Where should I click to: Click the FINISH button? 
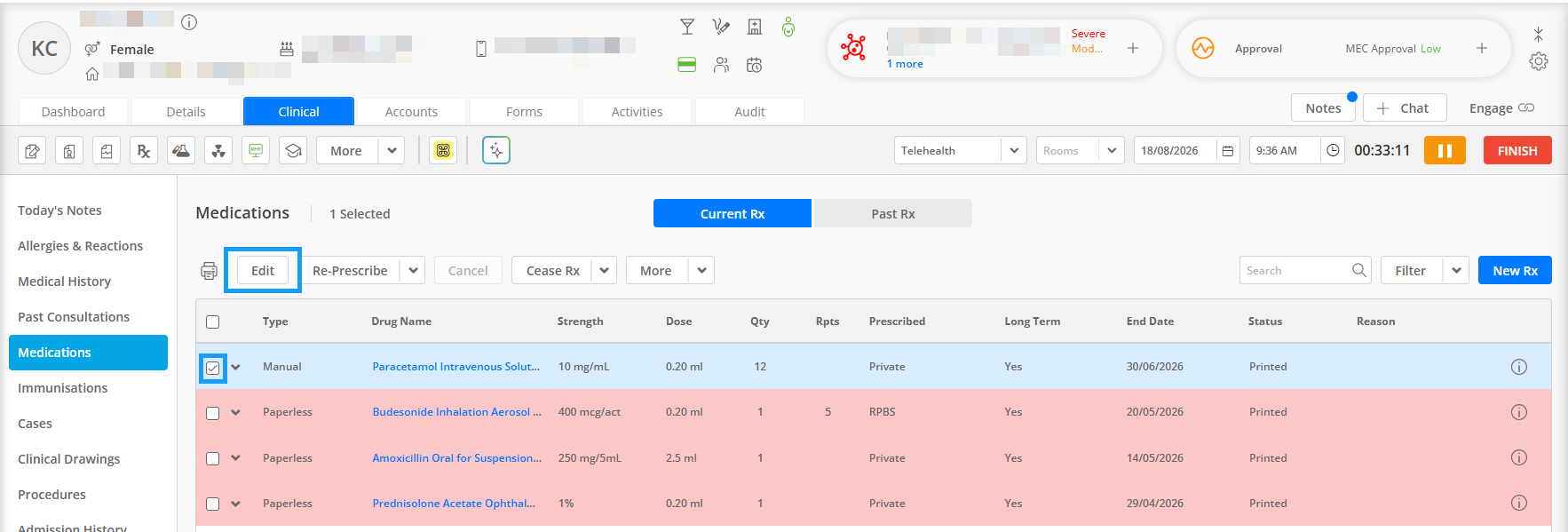1517,151
